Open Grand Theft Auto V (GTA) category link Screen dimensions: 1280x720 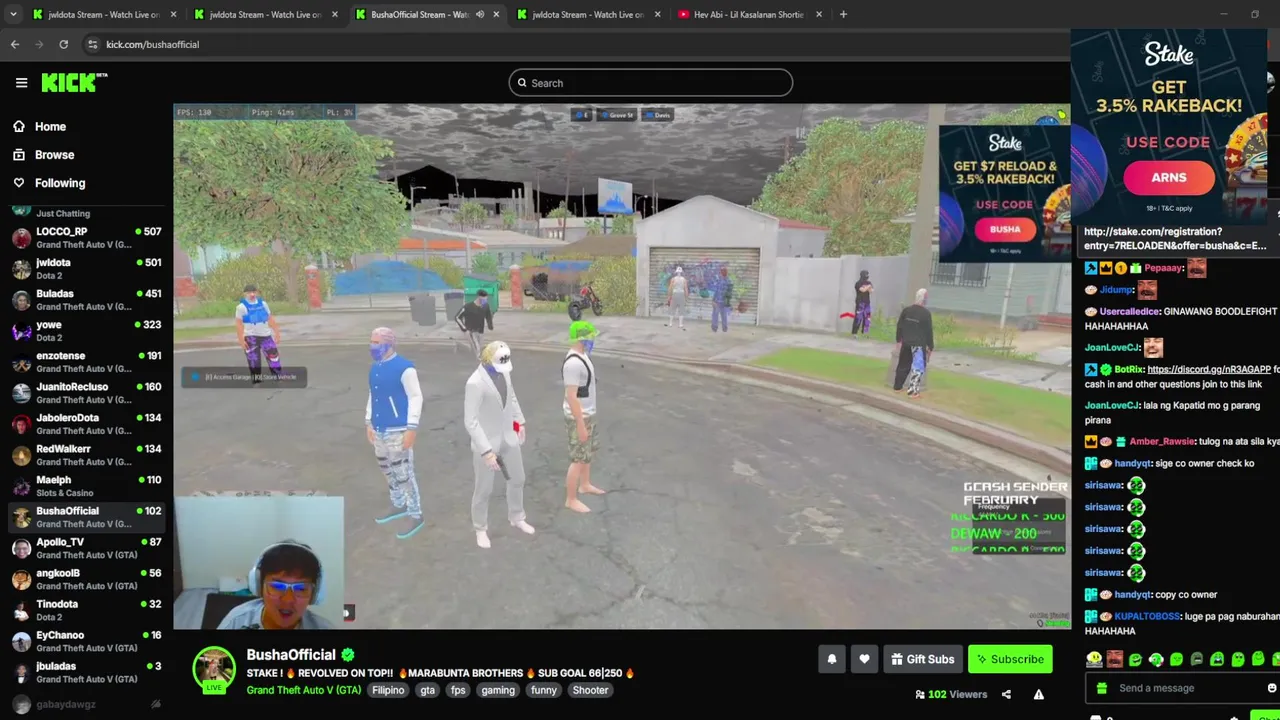click(304, 690)
